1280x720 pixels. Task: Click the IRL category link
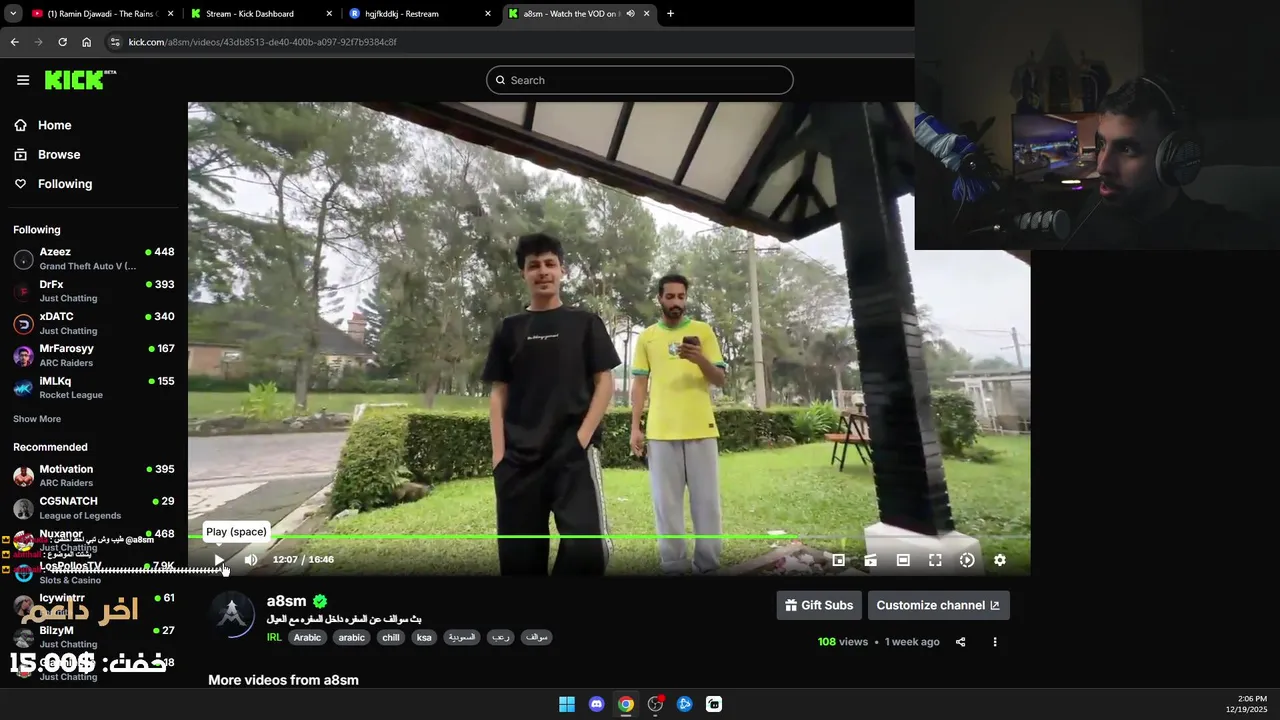click(x=274, y=637)
